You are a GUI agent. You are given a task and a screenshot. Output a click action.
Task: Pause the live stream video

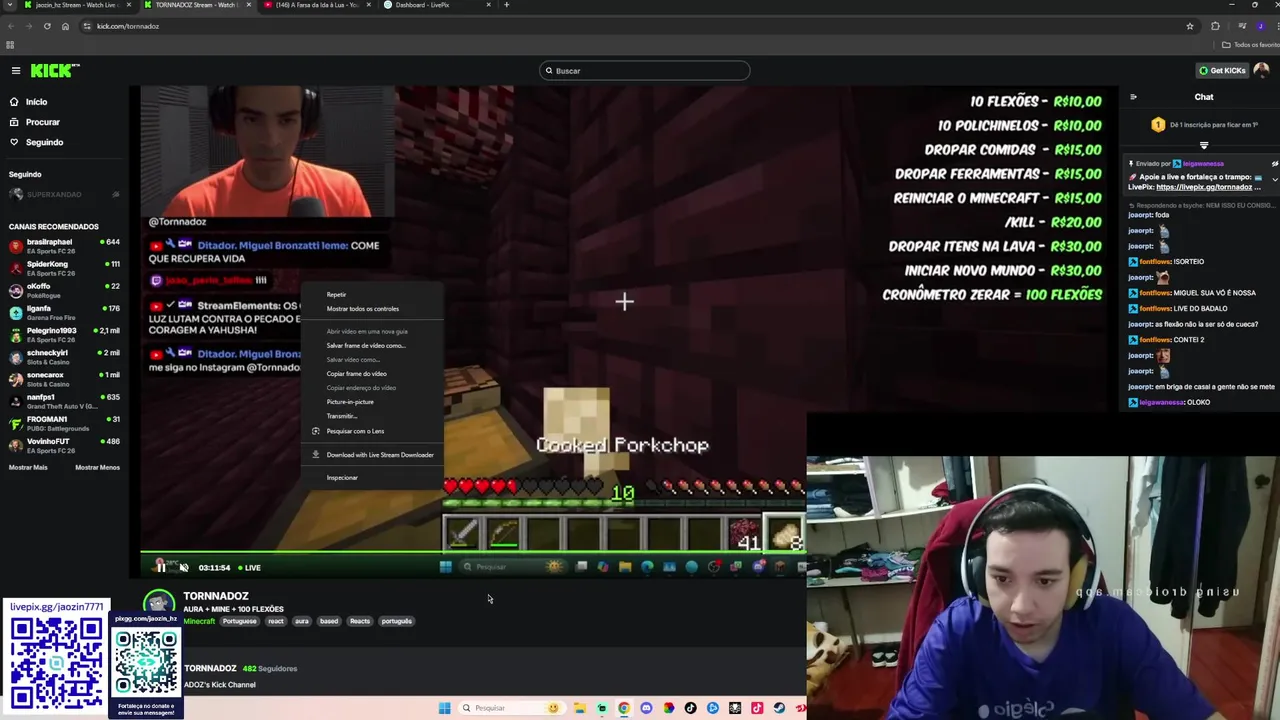(x=160, y=567)
